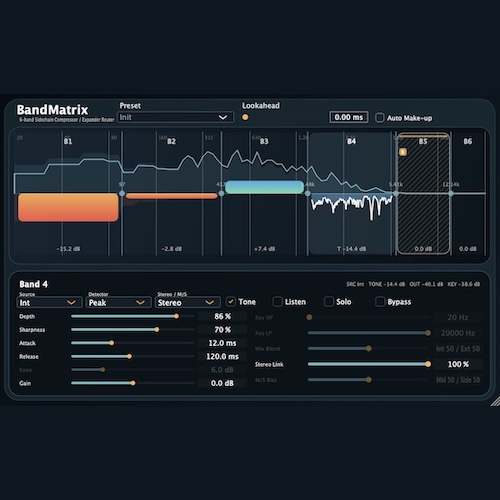Open the Stereo / M/S dropdown
Screen dimensions: 500x500
pos(188,303)
